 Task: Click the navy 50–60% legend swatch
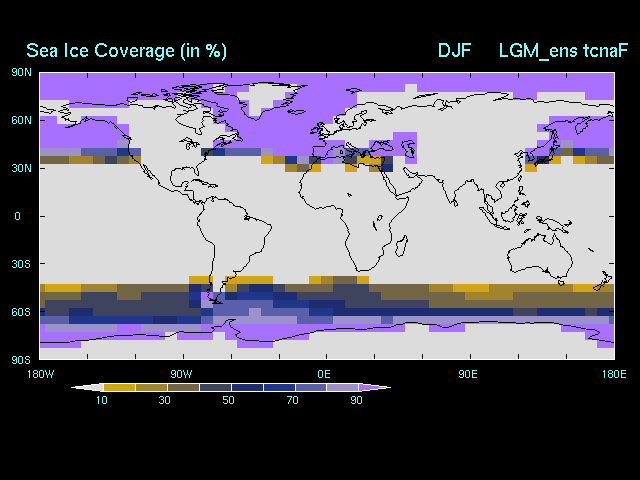(247, 387)
